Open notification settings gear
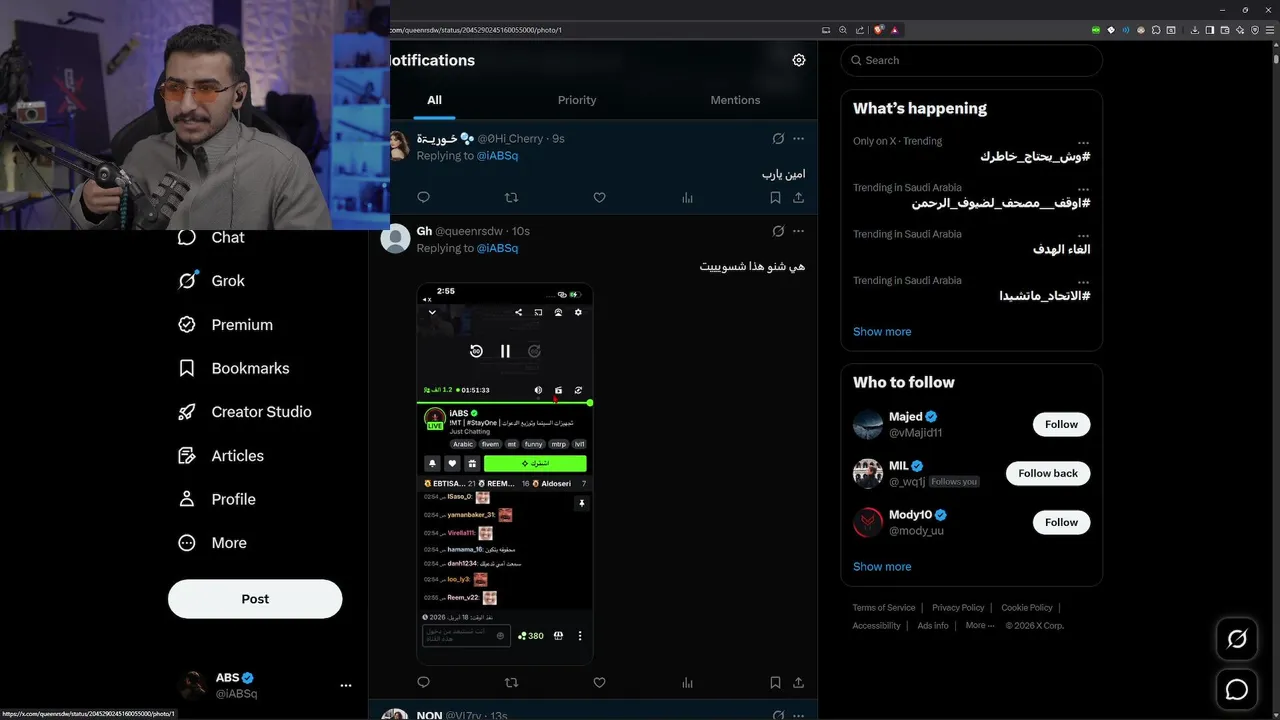 tap(799, 60)
